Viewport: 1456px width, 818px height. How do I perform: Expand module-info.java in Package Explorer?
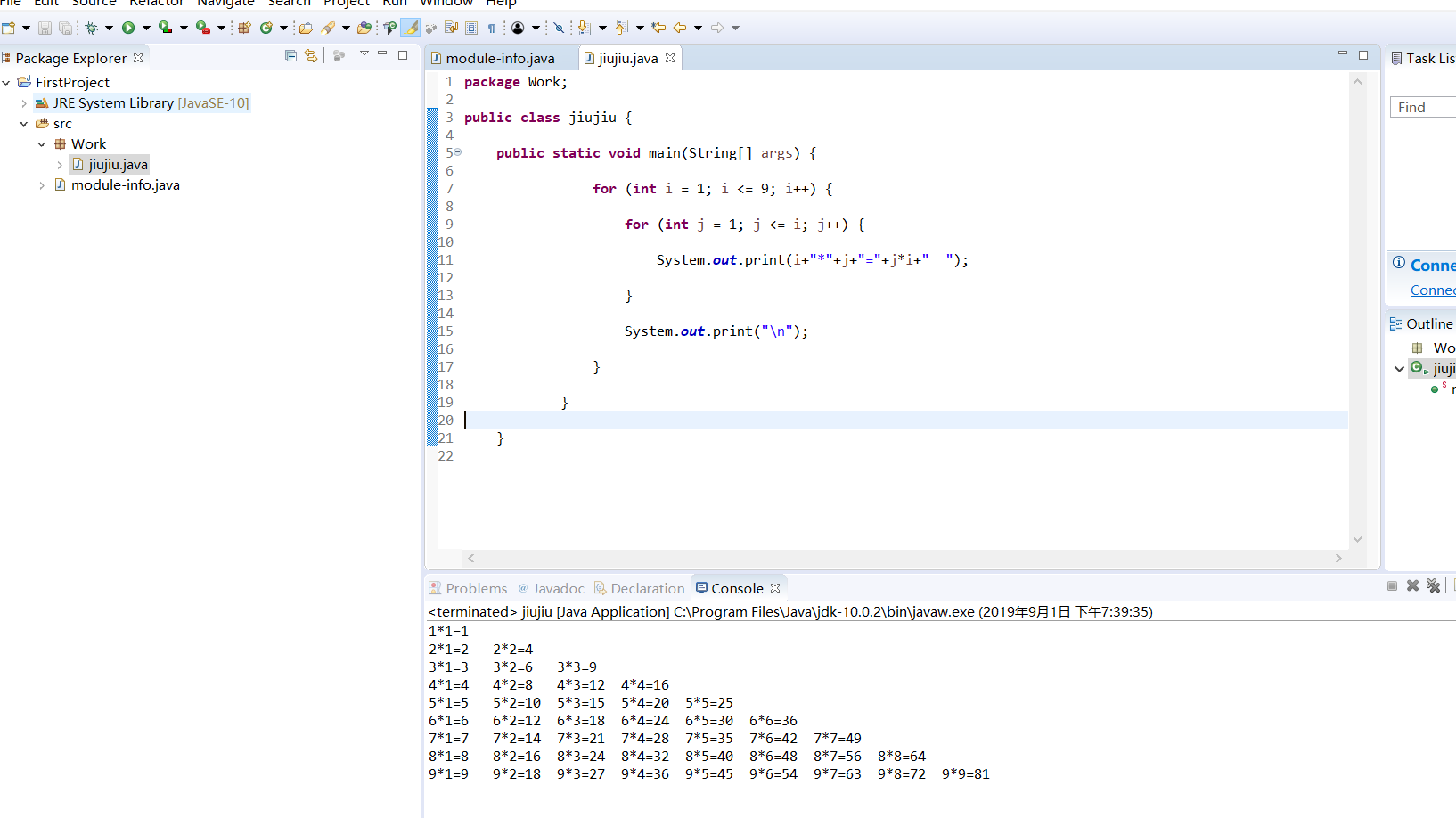(x=42, y=185)
